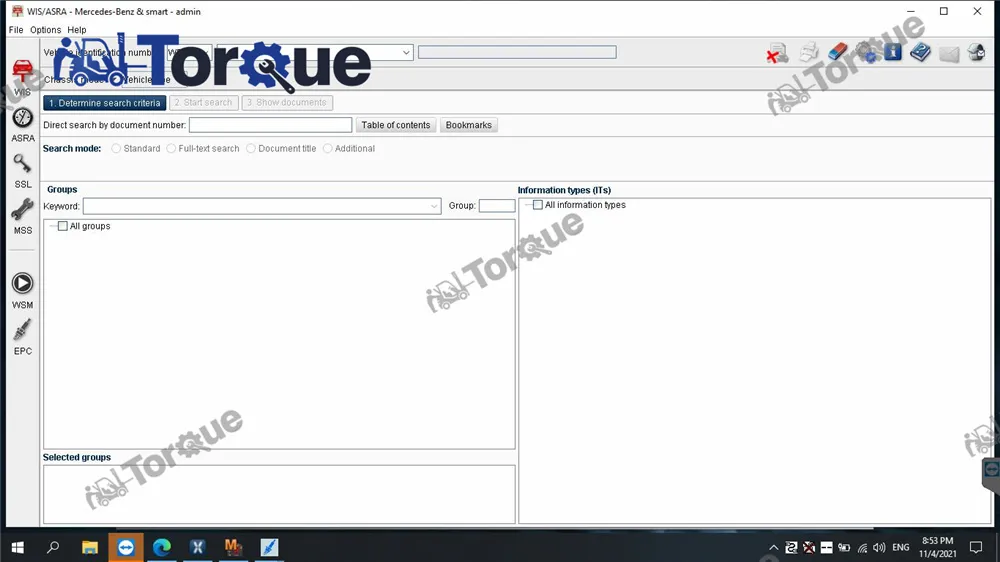Show hidden system tray icons

click(774, 547)
